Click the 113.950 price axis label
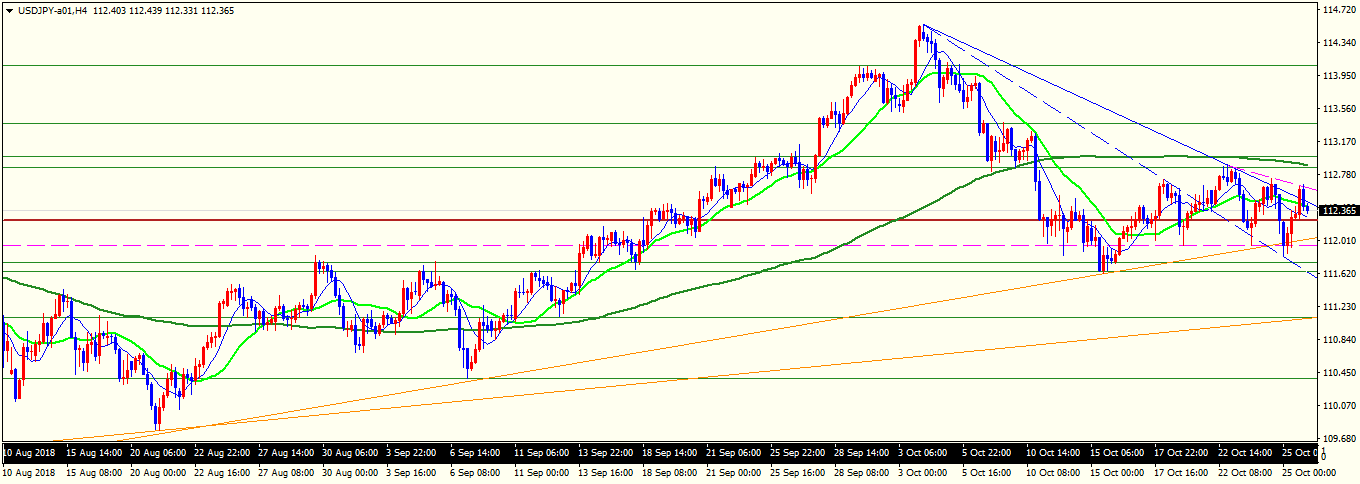Image resolution: width=1360 pixels, height=484 pixels. [x=1338, y=76]
